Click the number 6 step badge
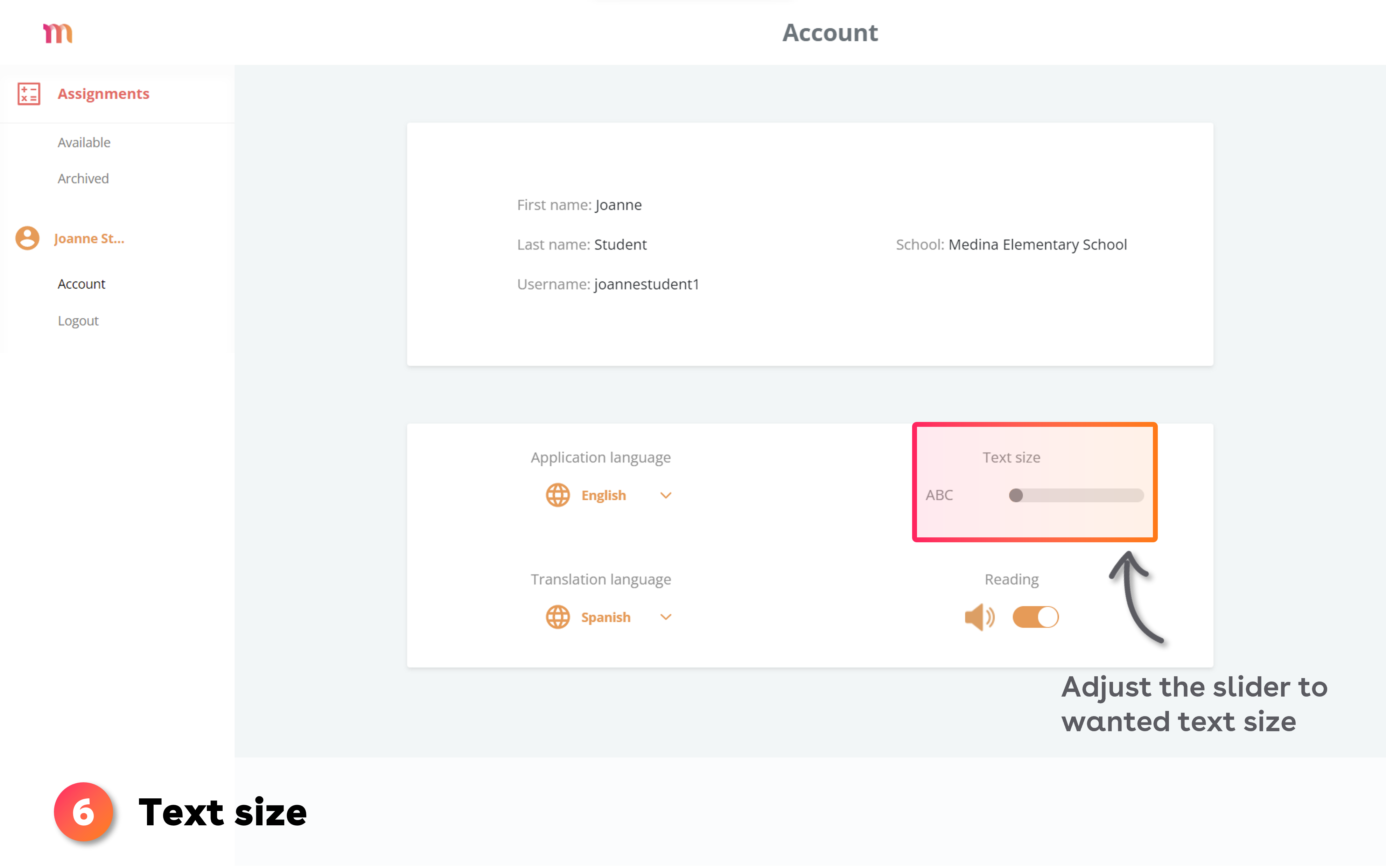 tap(84, 812)
